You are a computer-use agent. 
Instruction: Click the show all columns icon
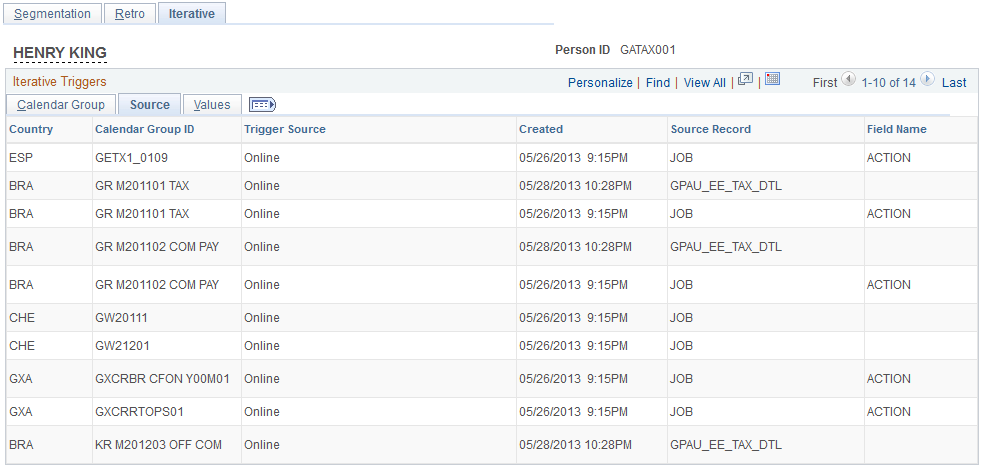coord(262,105)
